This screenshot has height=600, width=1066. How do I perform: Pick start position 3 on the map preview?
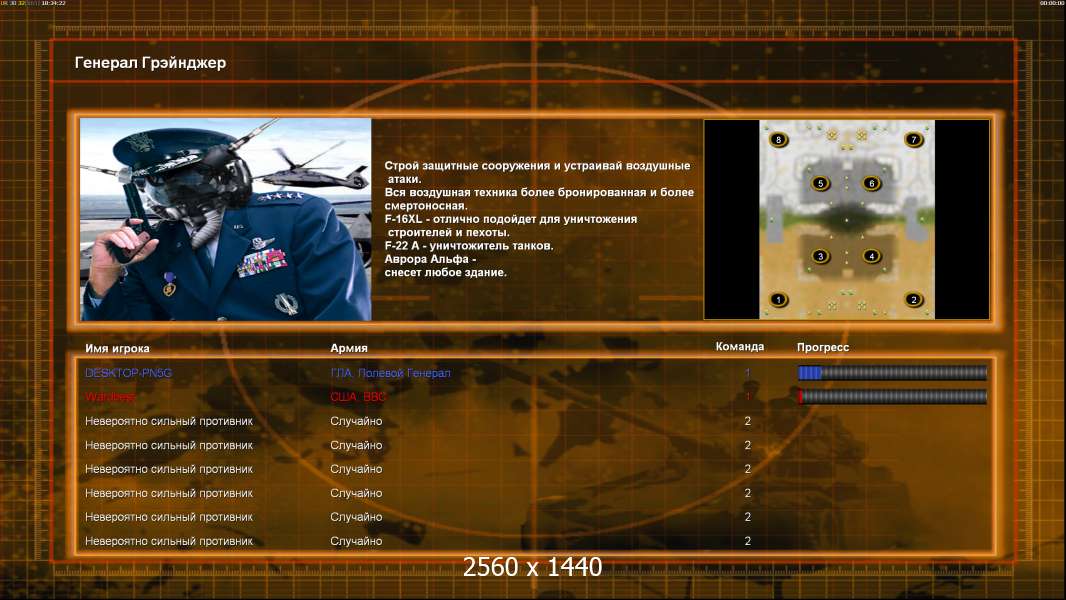(821, 256)
